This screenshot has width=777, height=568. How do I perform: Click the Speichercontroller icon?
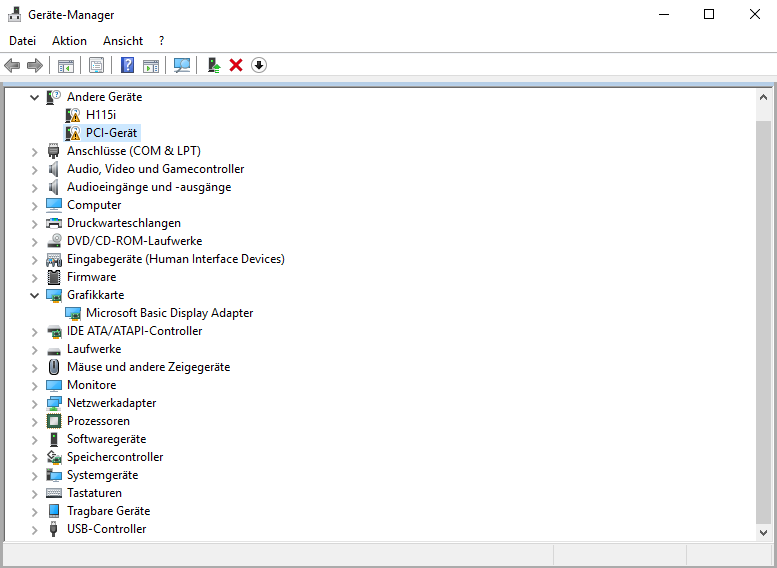(54, 457)
